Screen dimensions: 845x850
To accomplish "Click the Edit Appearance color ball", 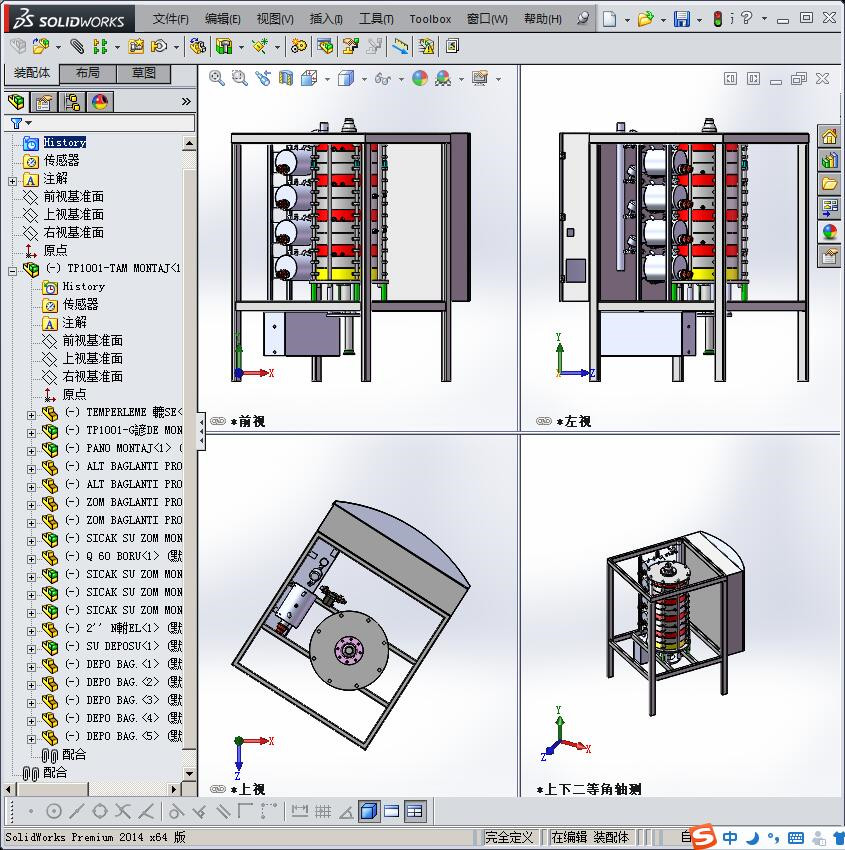I will [x=420, y=79].
